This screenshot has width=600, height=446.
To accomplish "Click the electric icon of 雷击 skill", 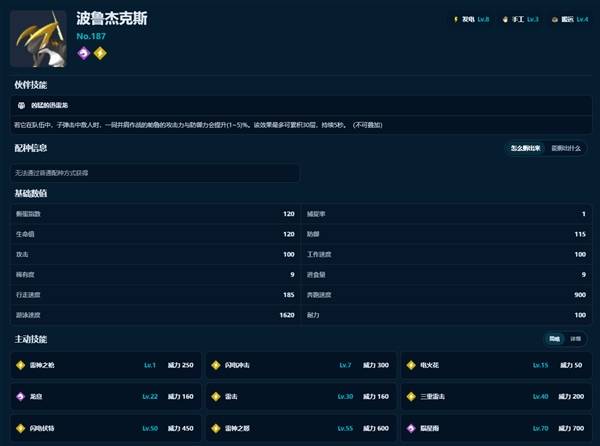I will point(216,397).
